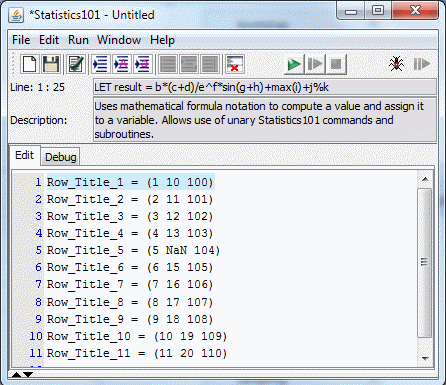Click the Java application icon in title bar
446x385 pixels.
coord(16,15)
